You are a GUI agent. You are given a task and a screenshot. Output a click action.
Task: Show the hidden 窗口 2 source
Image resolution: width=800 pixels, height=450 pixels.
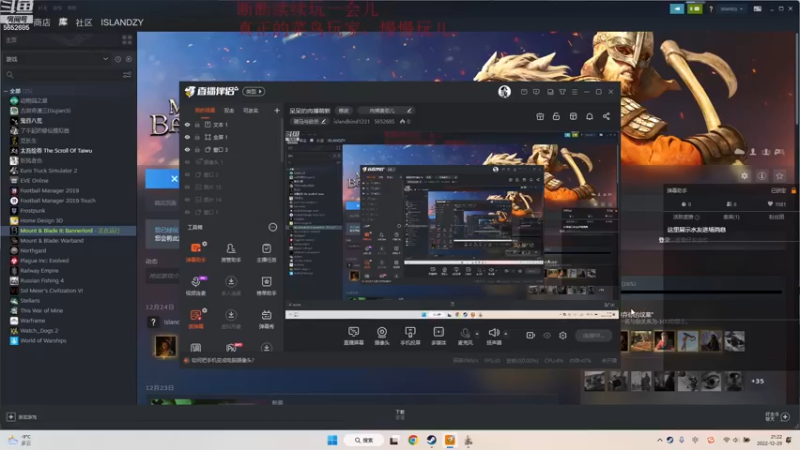[187, 174]
